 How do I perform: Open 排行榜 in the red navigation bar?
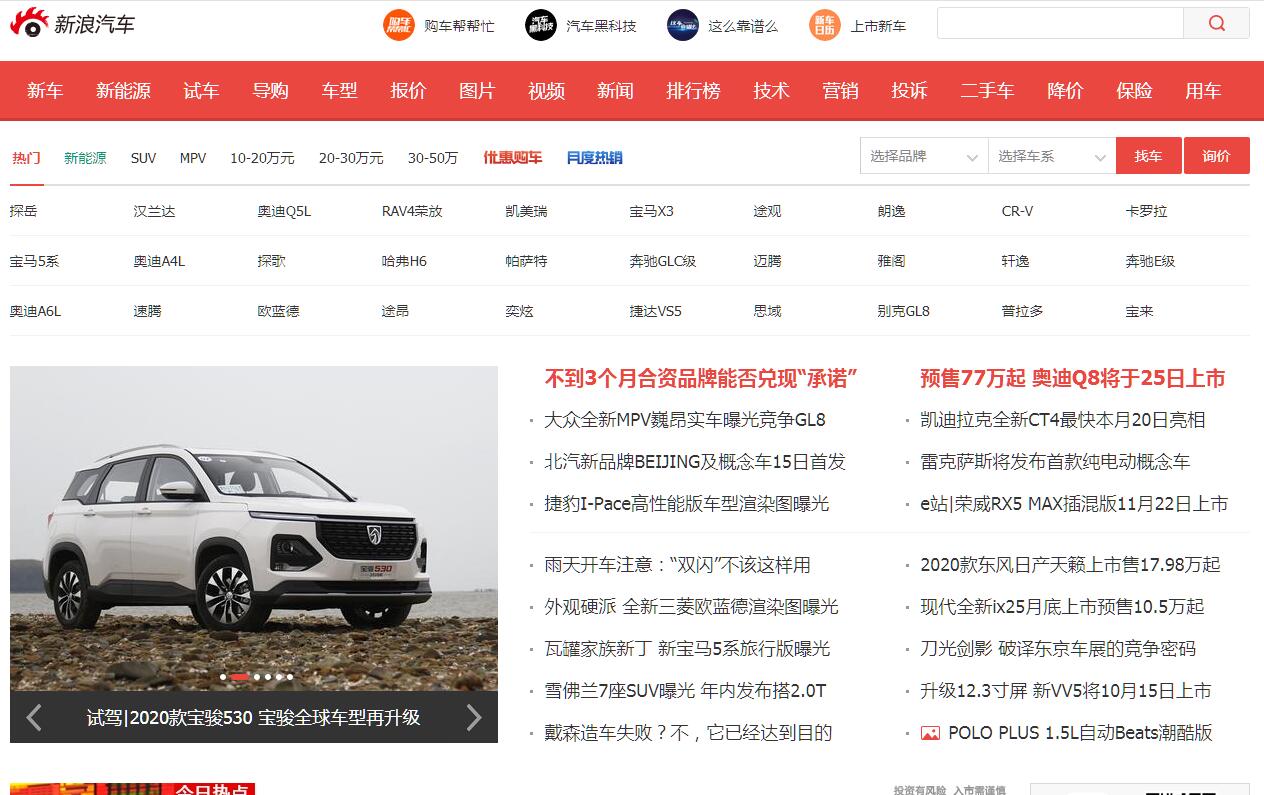pos(693,91)
